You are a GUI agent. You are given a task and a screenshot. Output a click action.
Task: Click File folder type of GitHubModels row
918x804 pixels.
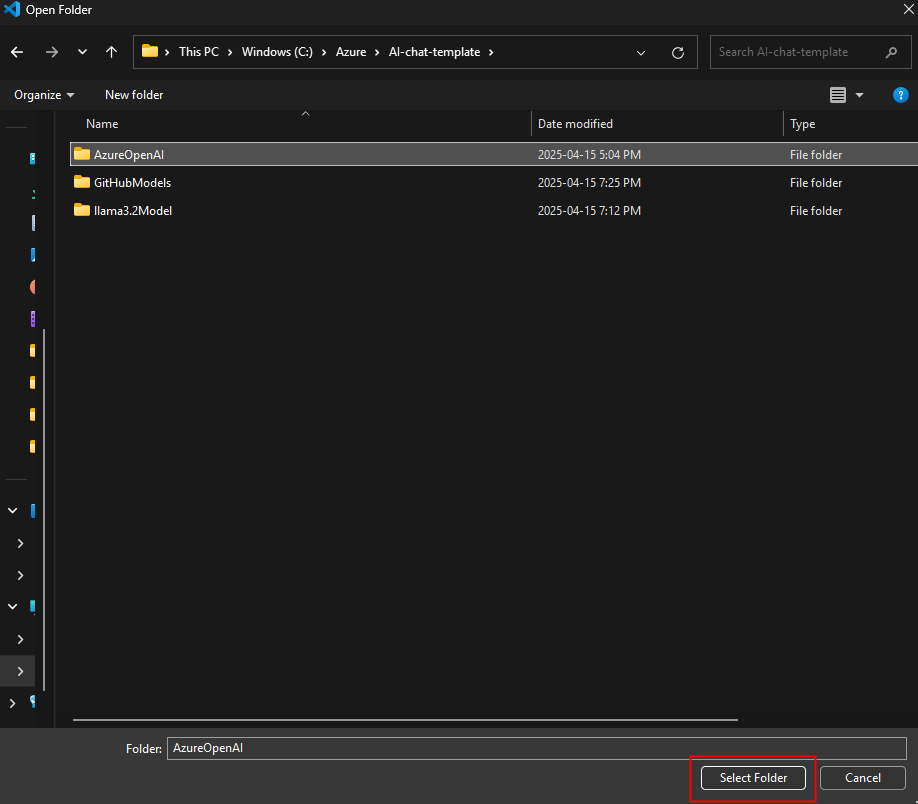click(x=816, y=183)
